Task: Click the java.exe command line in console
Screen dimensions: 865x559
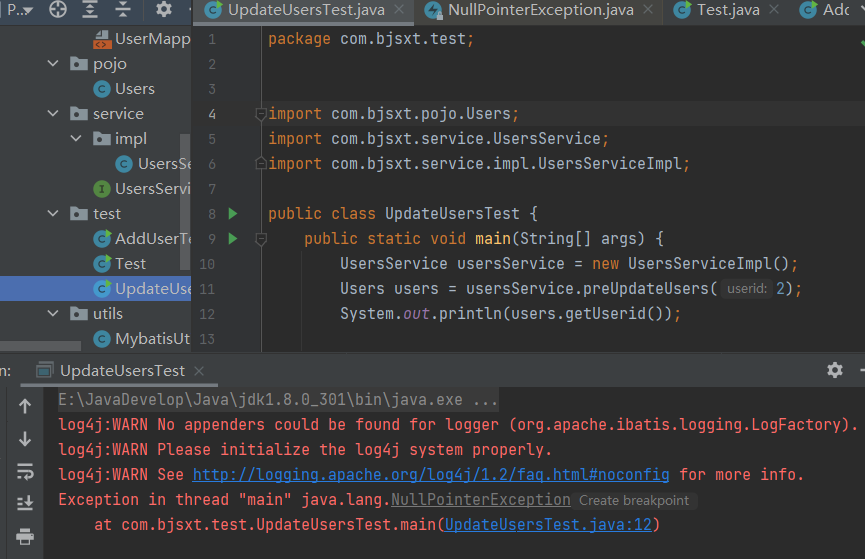Action: [x=278, y=400]
